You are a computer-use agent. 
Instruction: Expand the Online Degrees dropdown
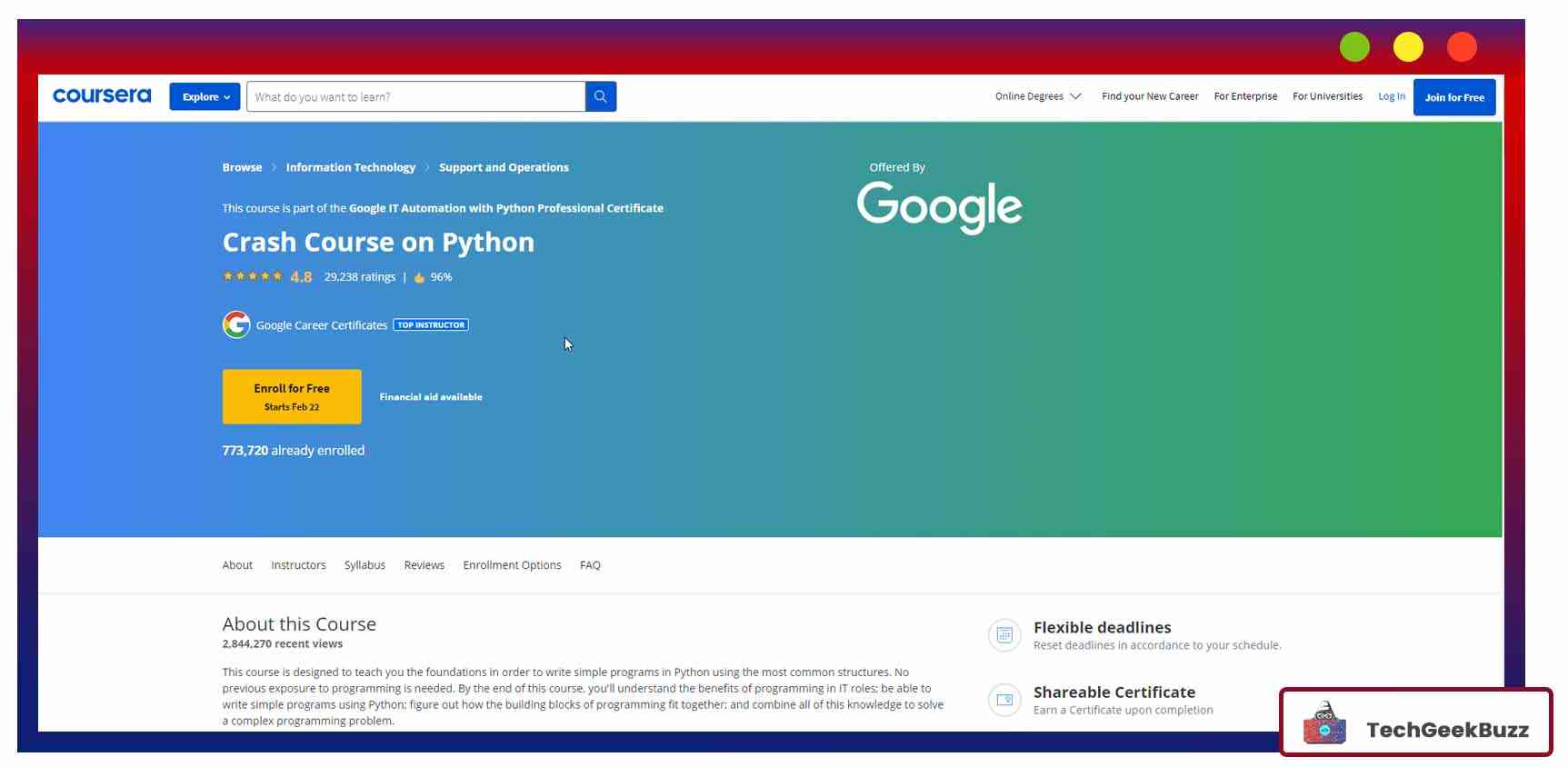pos(1037,96)
